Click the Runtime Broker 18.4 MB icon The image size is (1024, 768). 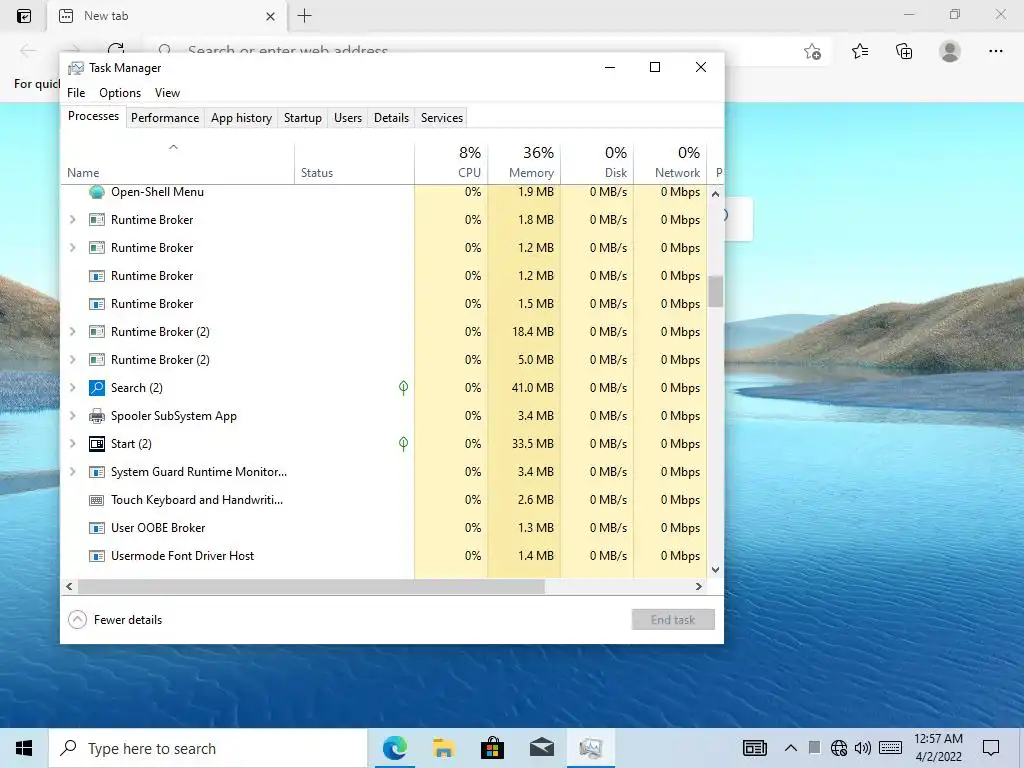(97, 332)
